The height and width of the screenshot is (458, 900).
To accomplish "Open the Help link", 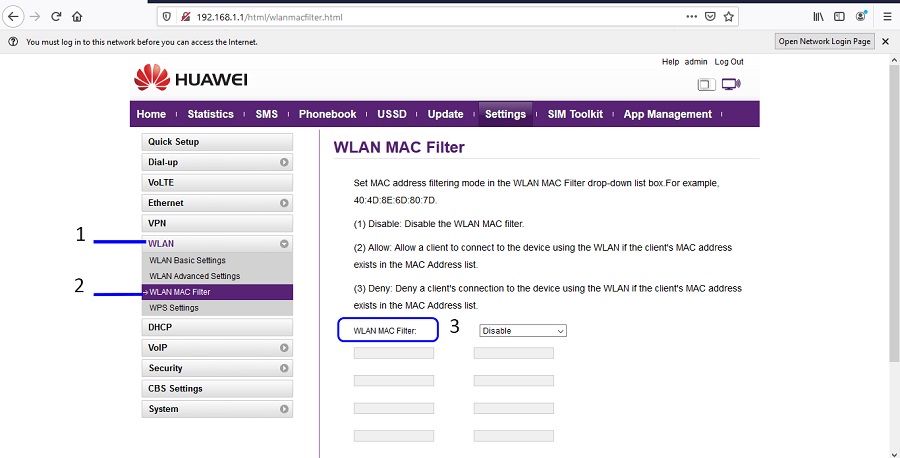I will tap(670, 62).
